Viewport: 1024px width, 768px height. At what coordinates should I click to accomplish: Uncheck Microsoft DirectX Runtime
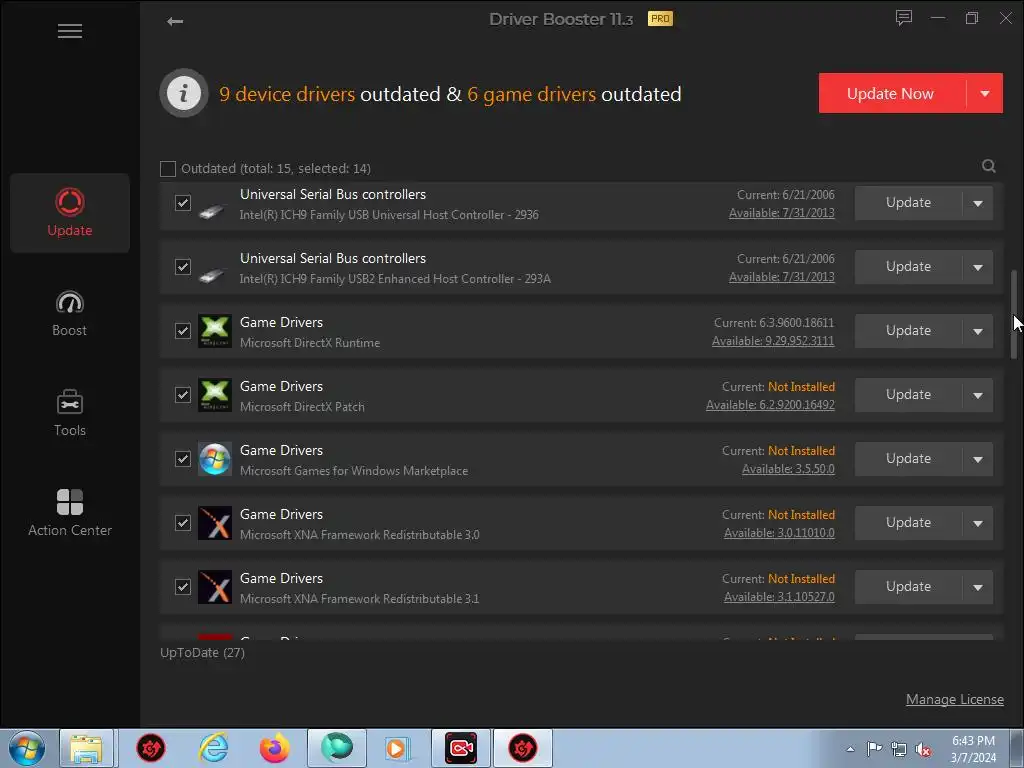pos(183,331)
